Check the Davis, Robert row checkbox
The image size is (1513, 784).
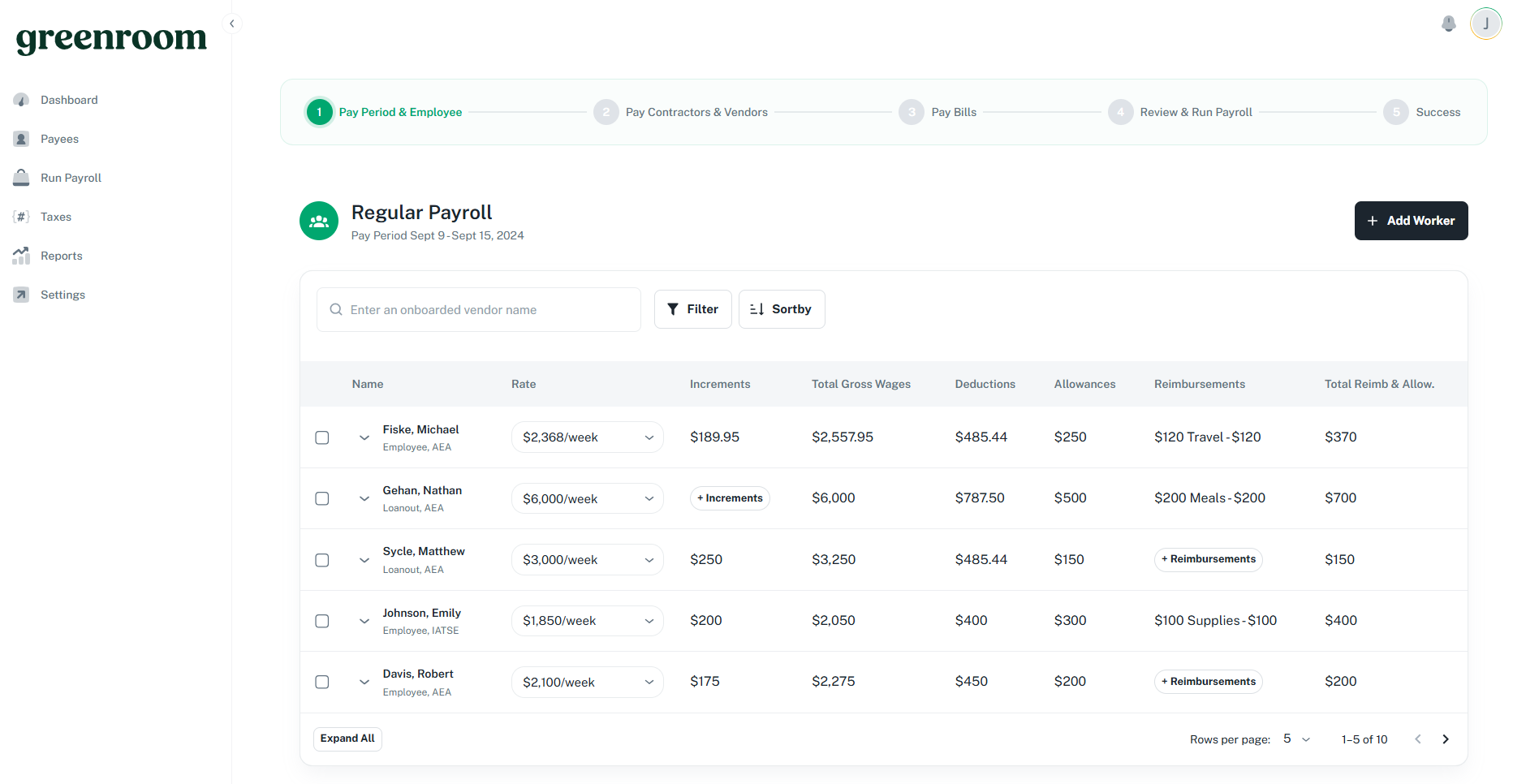pyautogui.click(x=322, y=682)
